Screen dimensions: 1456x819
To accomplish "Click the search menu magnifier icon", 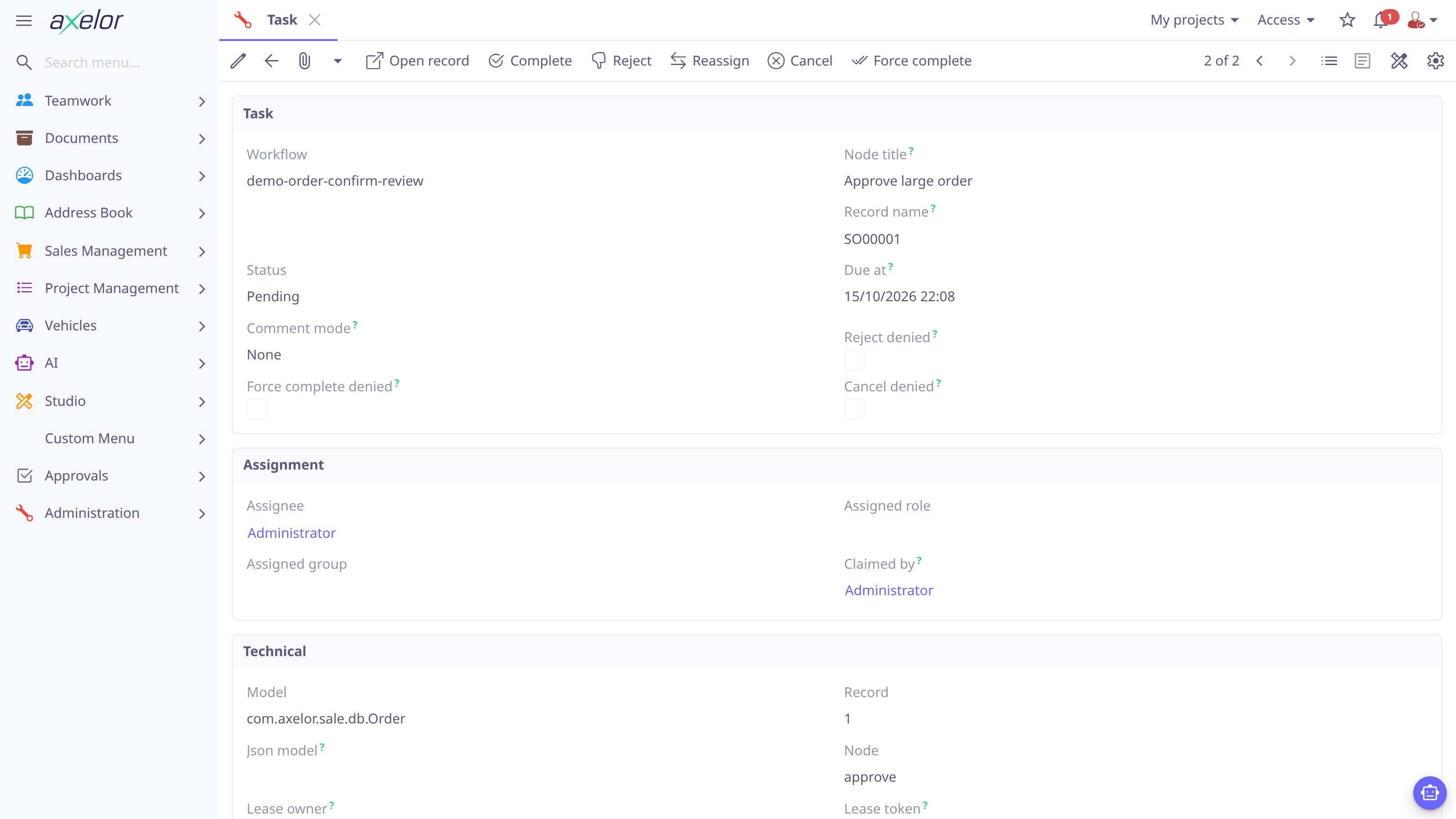I will pyautogui.click(x=24, y=62).
